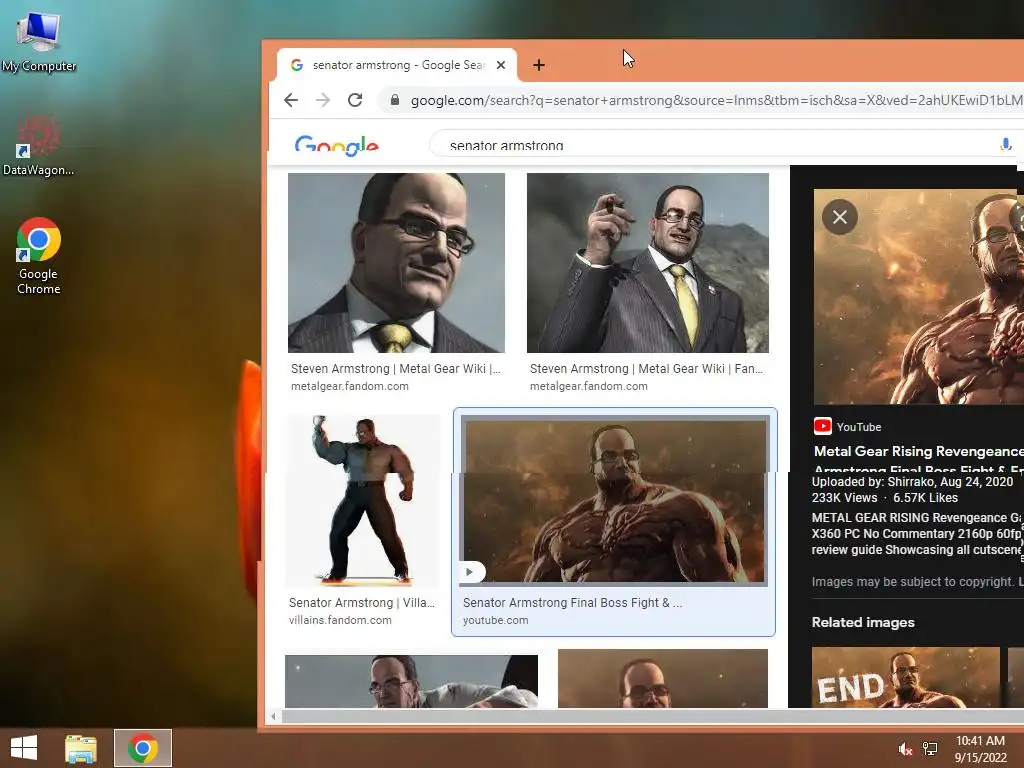This screenshot has width=1024, height=768.
Task: View the site lock security info
Action: click(x=394, y=100)
